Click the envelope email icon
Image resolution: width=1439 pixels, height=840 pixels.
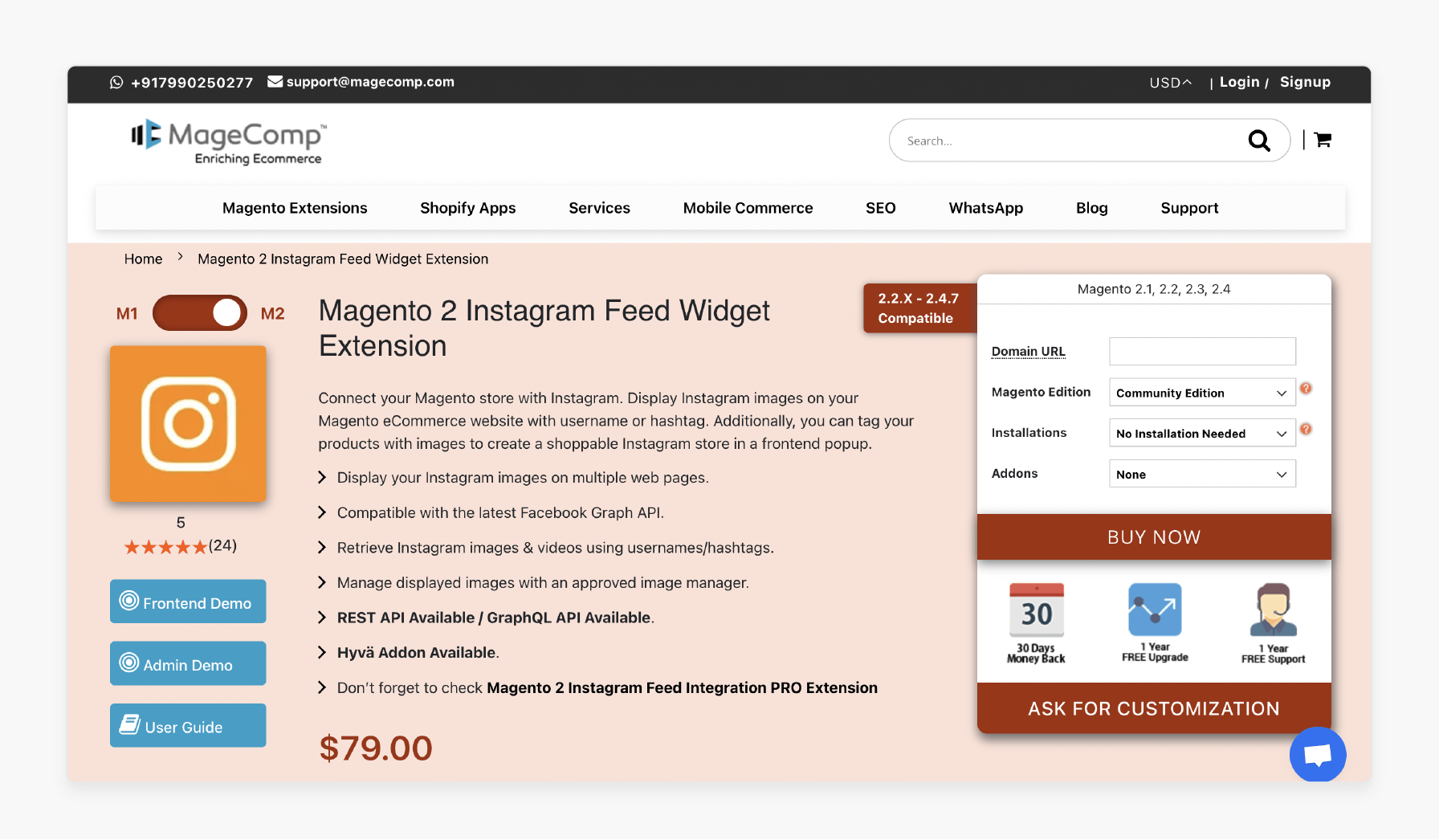coord(275,81)
